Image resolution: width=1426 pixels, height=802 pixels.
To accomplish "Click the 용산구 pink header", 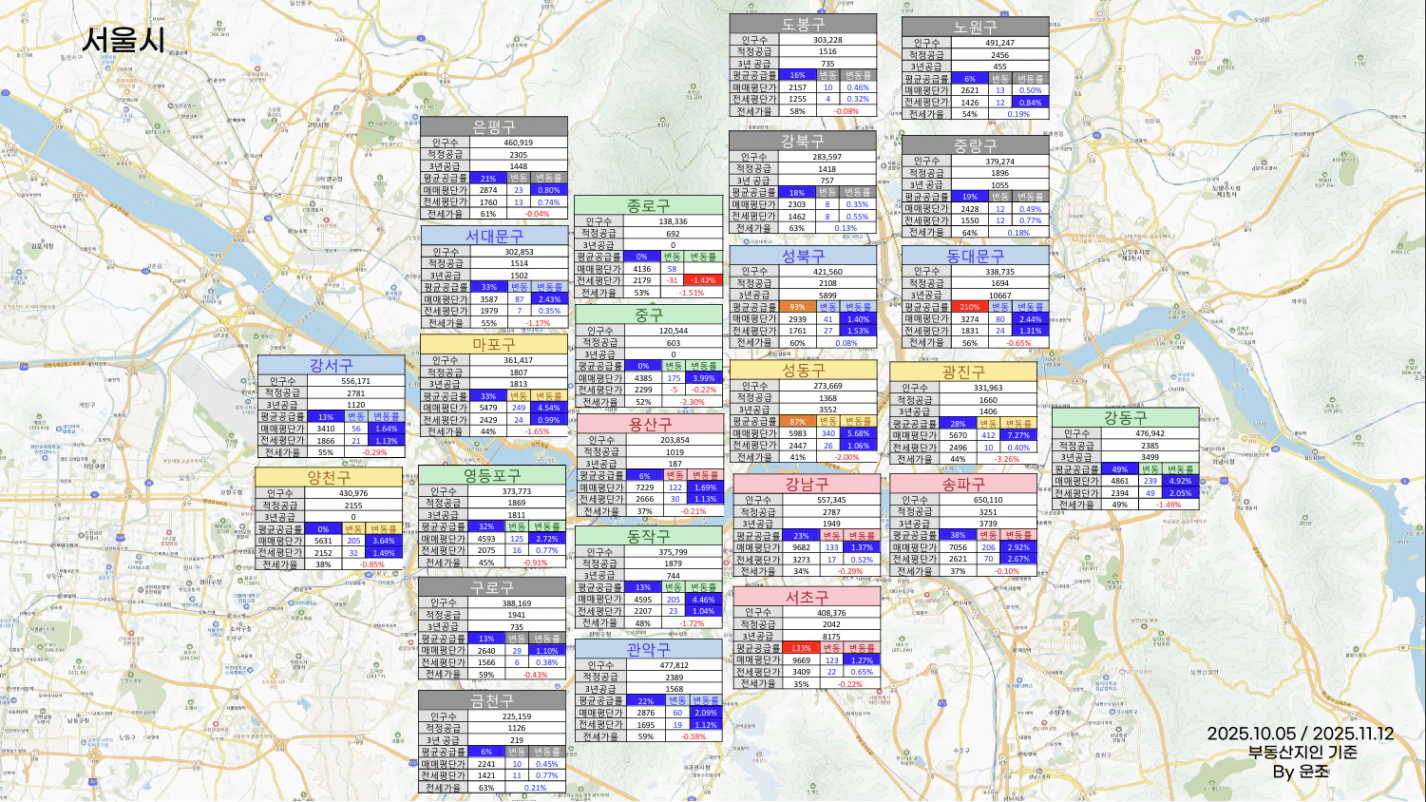I will (x=649, y=424).
